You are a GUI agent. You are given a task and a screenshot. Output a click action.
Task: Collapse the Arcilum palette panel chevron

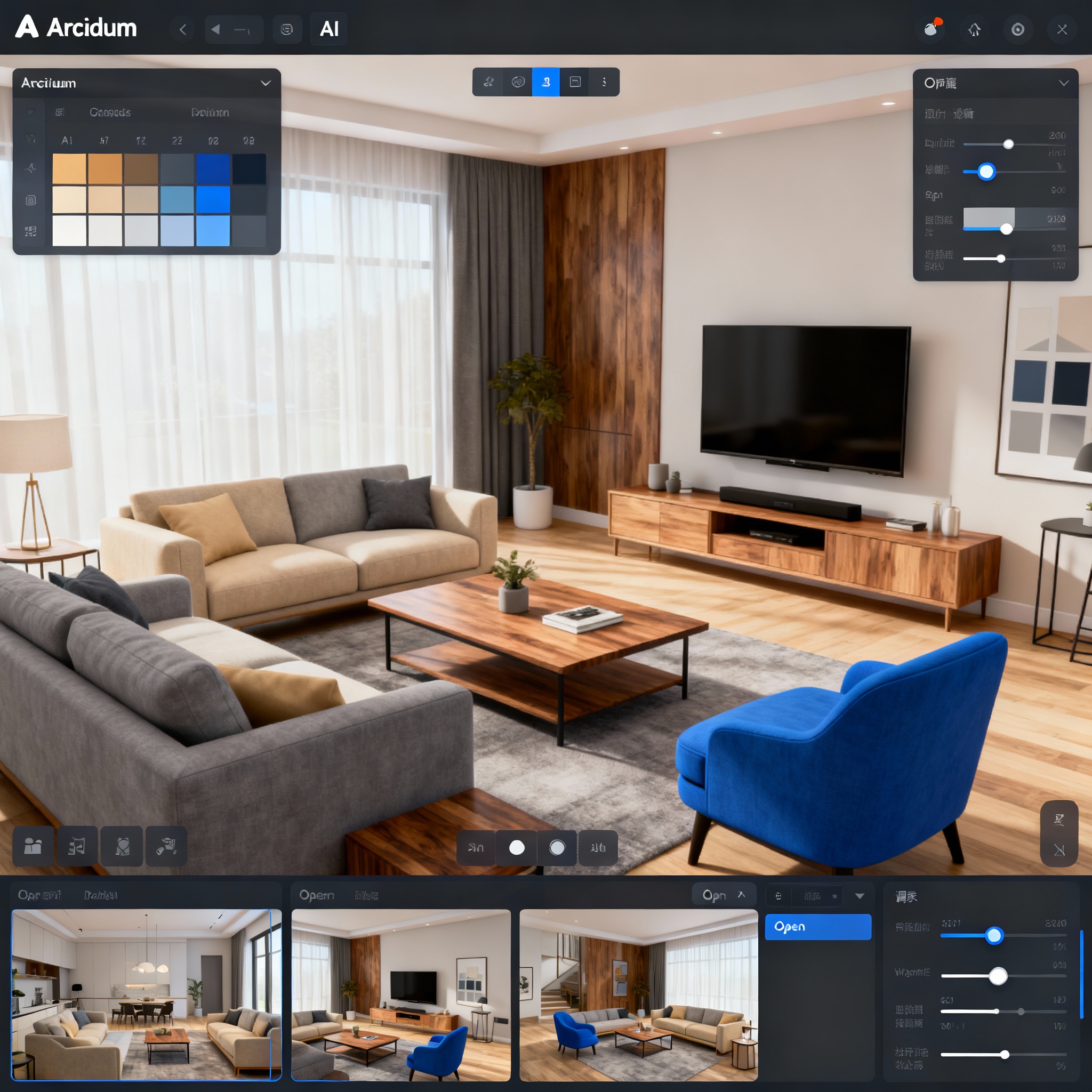pyautogui.click(x=265, y=83)
